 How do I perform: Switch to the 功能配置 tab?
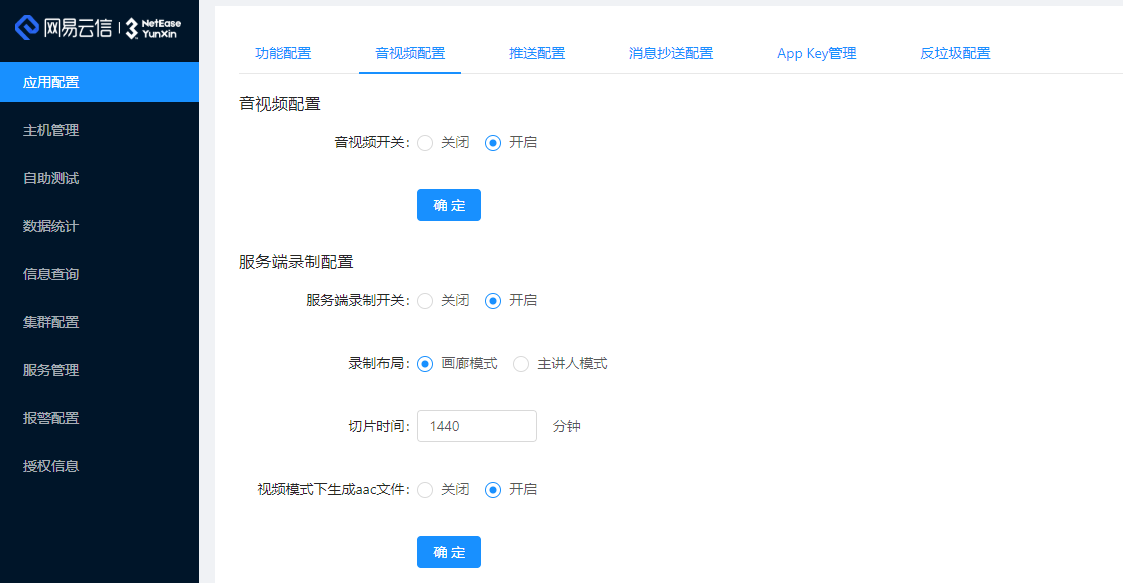coord(283,53)
